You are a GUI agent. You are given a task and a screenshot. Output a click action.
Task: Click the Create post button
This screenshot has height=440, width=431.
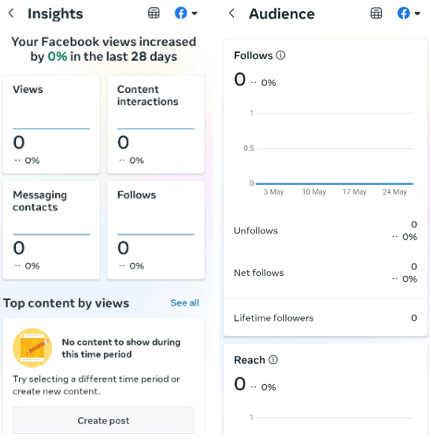(103, 420)
